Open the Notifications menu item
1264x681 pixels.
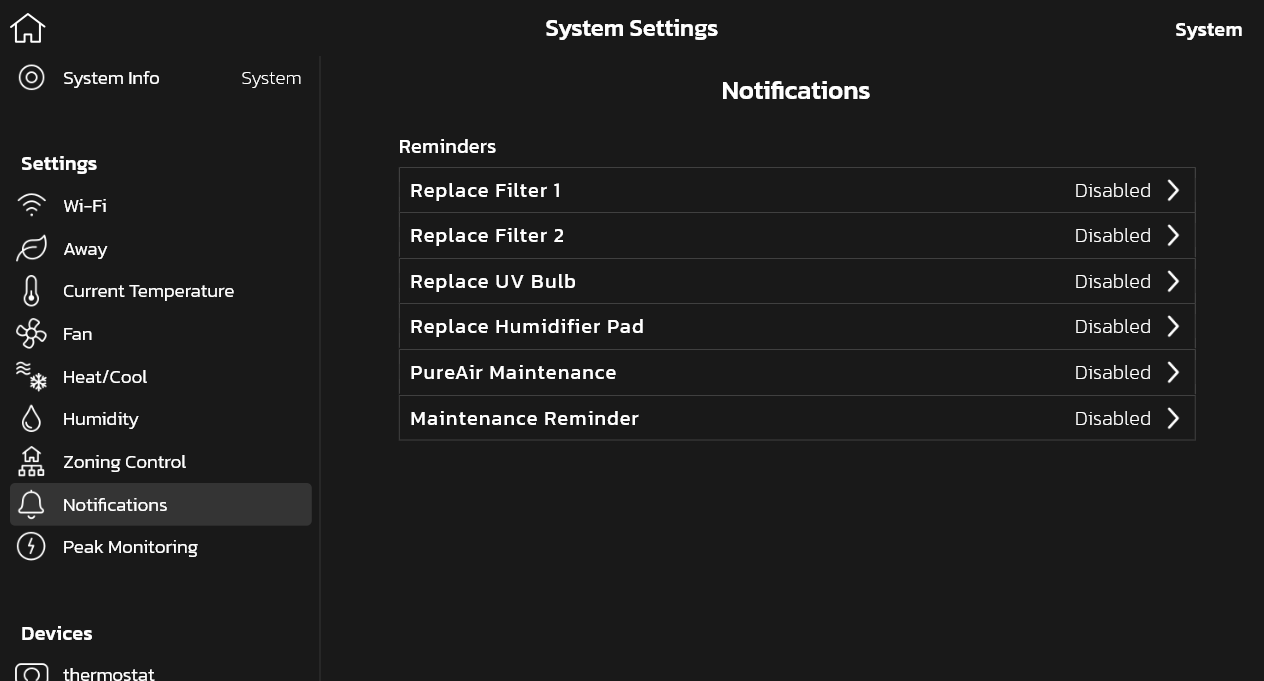coord(161,505)
